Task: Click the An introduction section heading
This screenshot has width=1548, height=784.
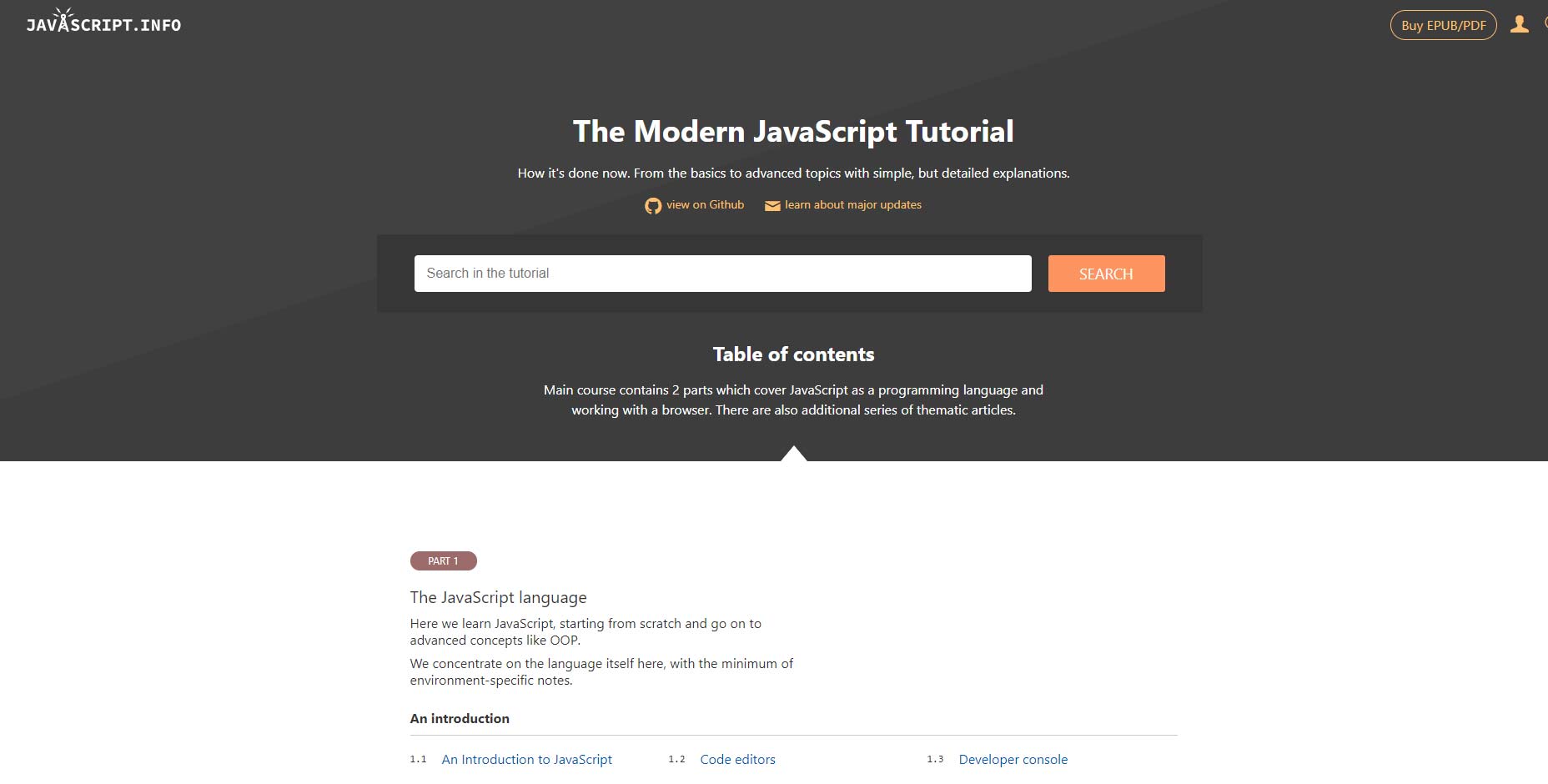Action: 460,718
